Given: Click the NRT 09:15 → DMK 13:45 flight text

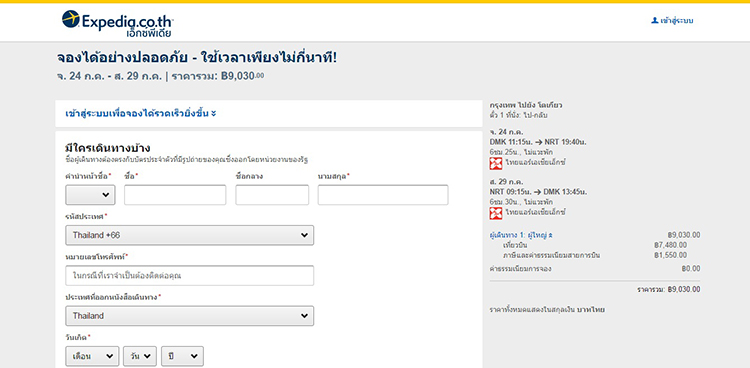Looking at the screenshot, I should (x=538, y=192).
